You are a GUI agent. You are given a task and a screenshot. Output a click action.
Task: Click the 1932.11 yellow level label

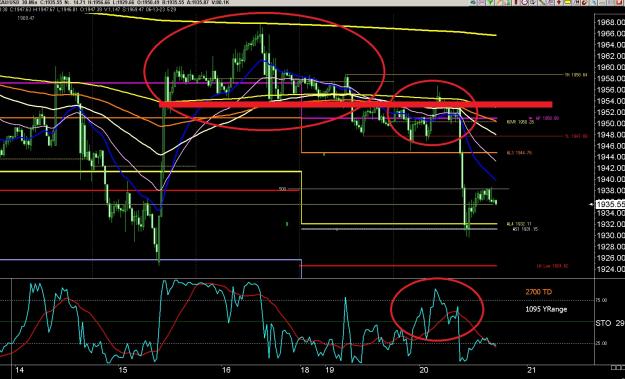point(519,224)
